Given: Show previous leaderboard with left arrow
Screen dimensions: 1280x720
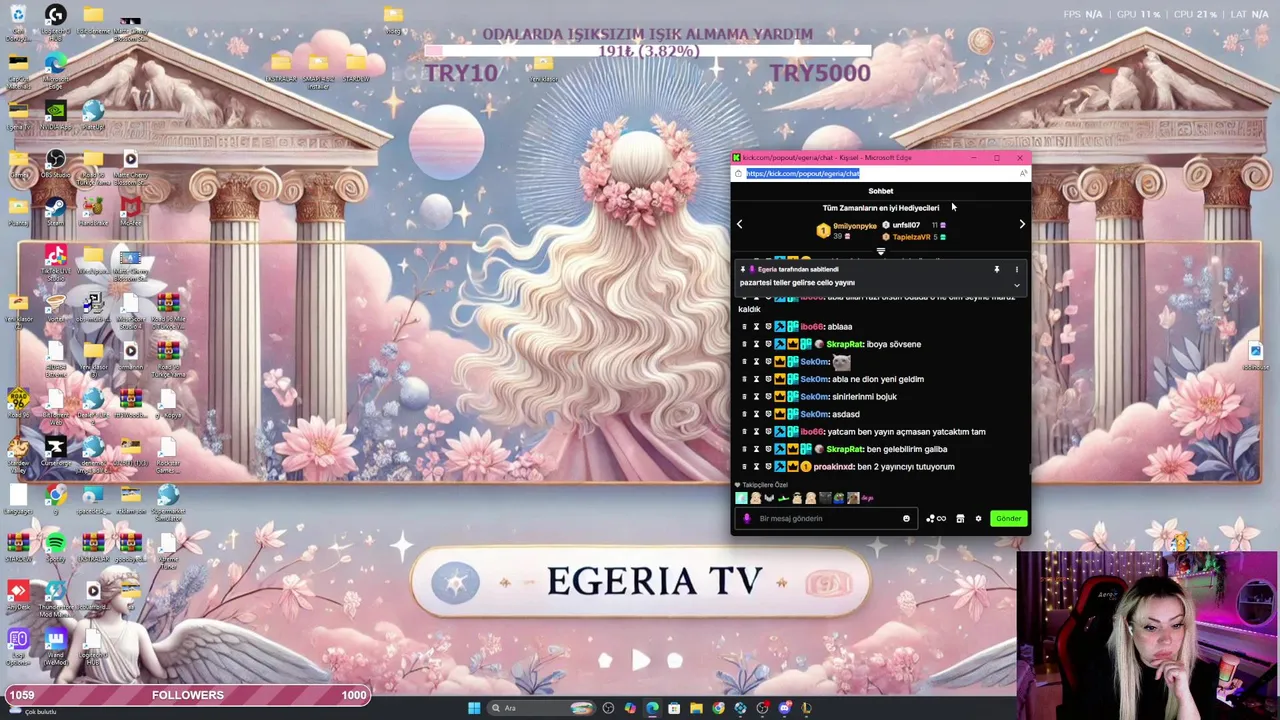Looking at the screenshot, I should (739, 224).
